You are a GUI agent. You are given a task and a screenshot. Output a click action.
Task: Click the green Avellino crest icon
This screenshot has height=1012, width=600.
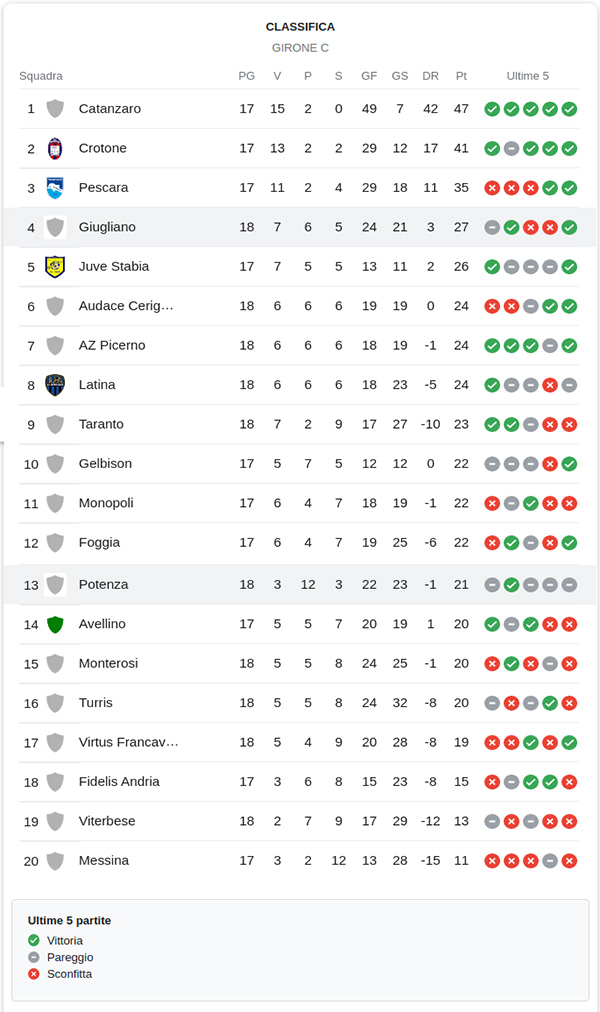coord(55,624)
